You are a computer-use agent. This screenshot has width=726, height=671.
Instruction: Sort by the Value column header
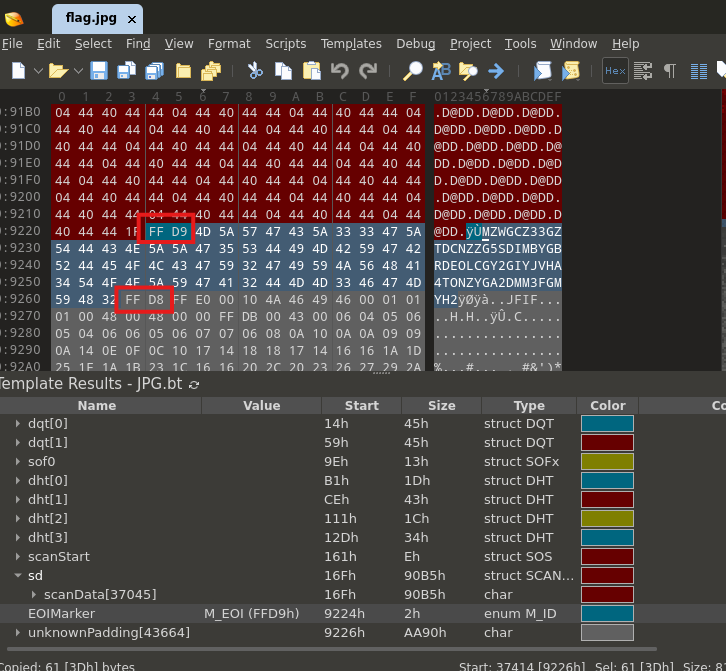point(262,406)
